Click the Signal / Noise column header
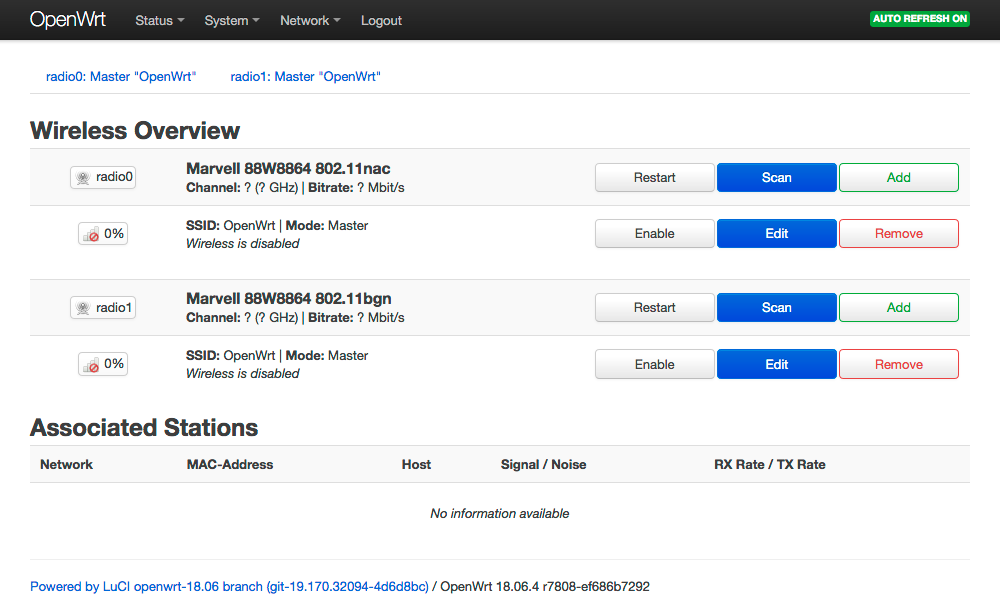Image resolution: width=1000 pixels, height=610 pixels. (543, 465)
